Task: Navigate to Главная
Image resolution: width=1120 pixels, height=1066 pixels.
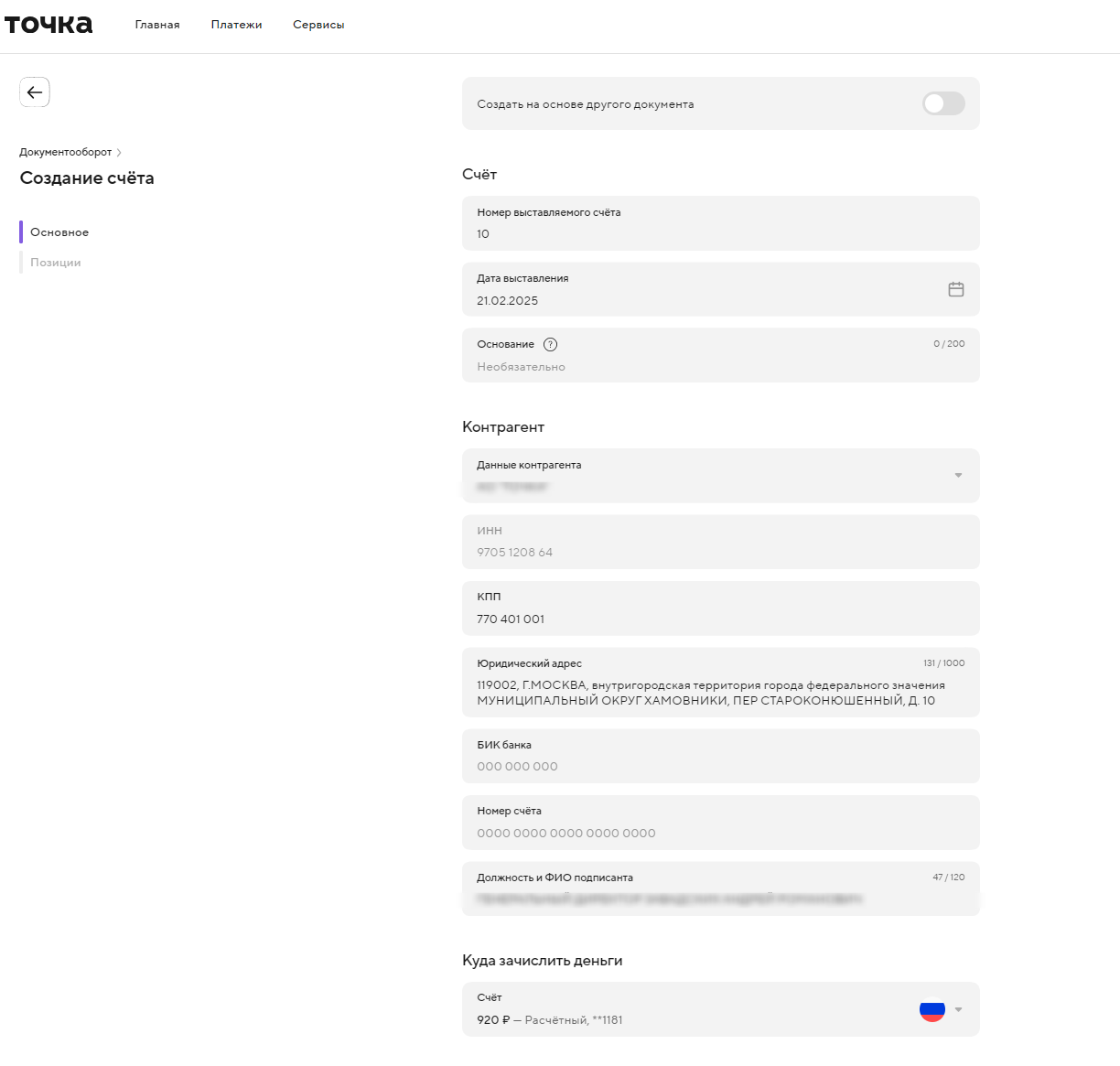Action: pyautogui.click(x=156, y=25)
